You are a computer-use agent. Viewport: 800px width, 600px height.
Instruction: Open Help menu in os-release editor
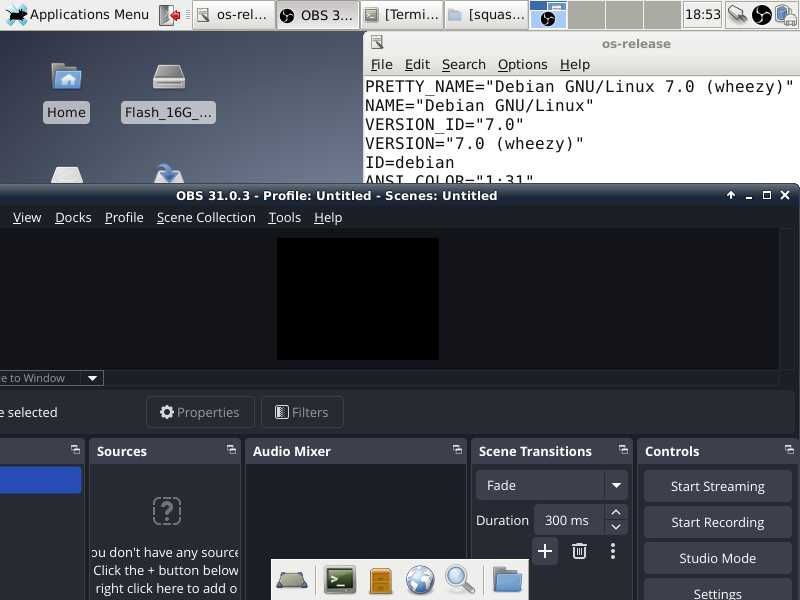[x=574, y=65]
